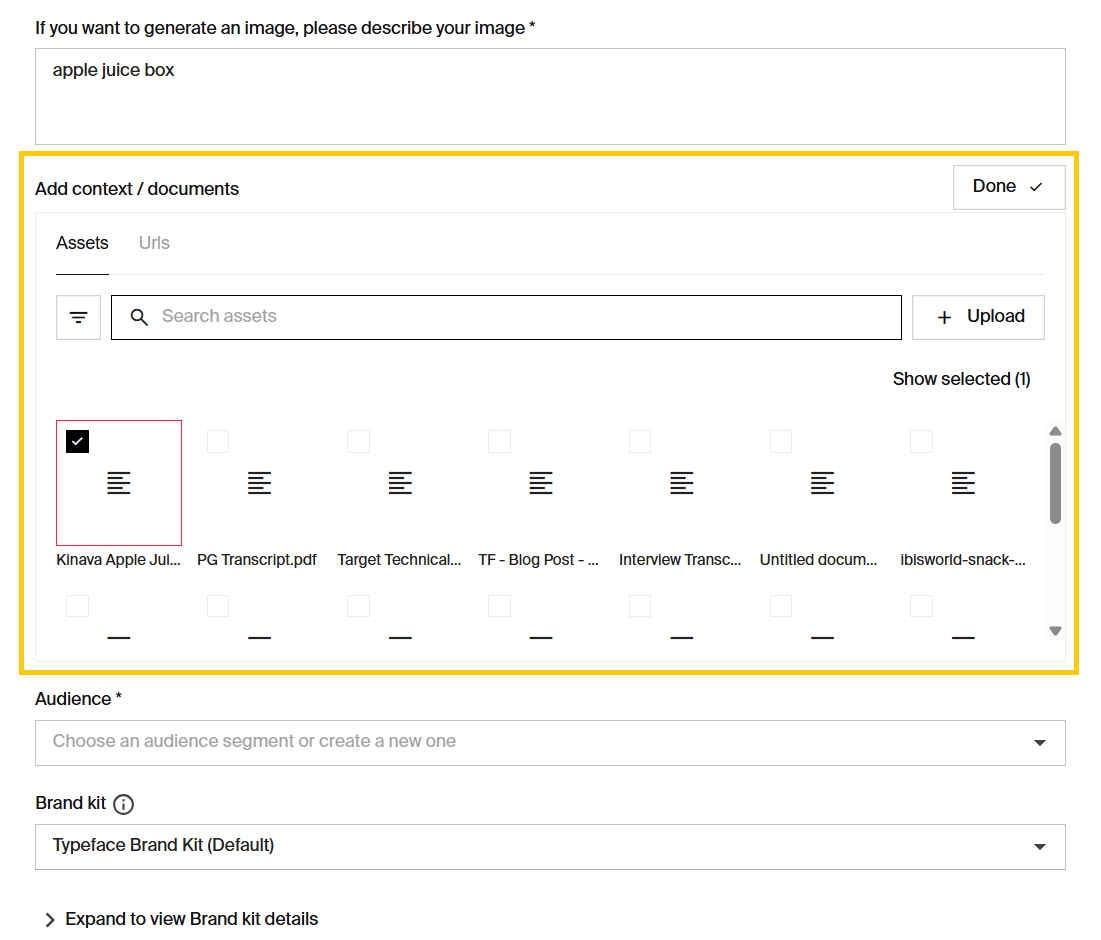Viewport: 1101px width, 940px height.
Task: Click the search magnifier in the assets search bar
Action: pyautogui.click(x=139, y=317)
